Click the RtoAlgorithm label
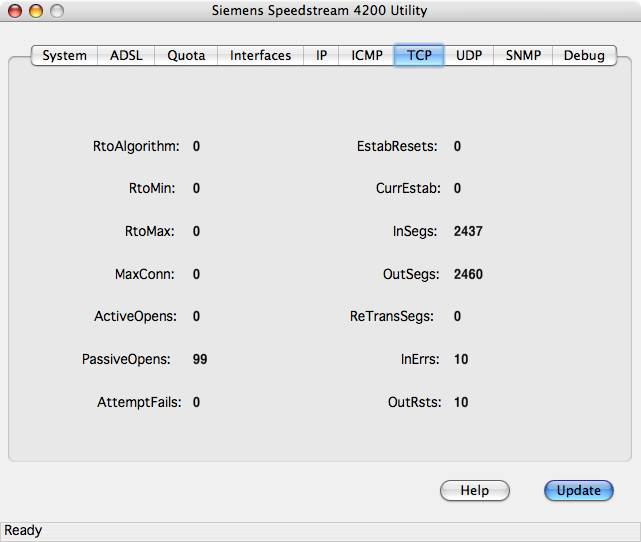This screenshot has height=542, width=641. click(136, 146)
